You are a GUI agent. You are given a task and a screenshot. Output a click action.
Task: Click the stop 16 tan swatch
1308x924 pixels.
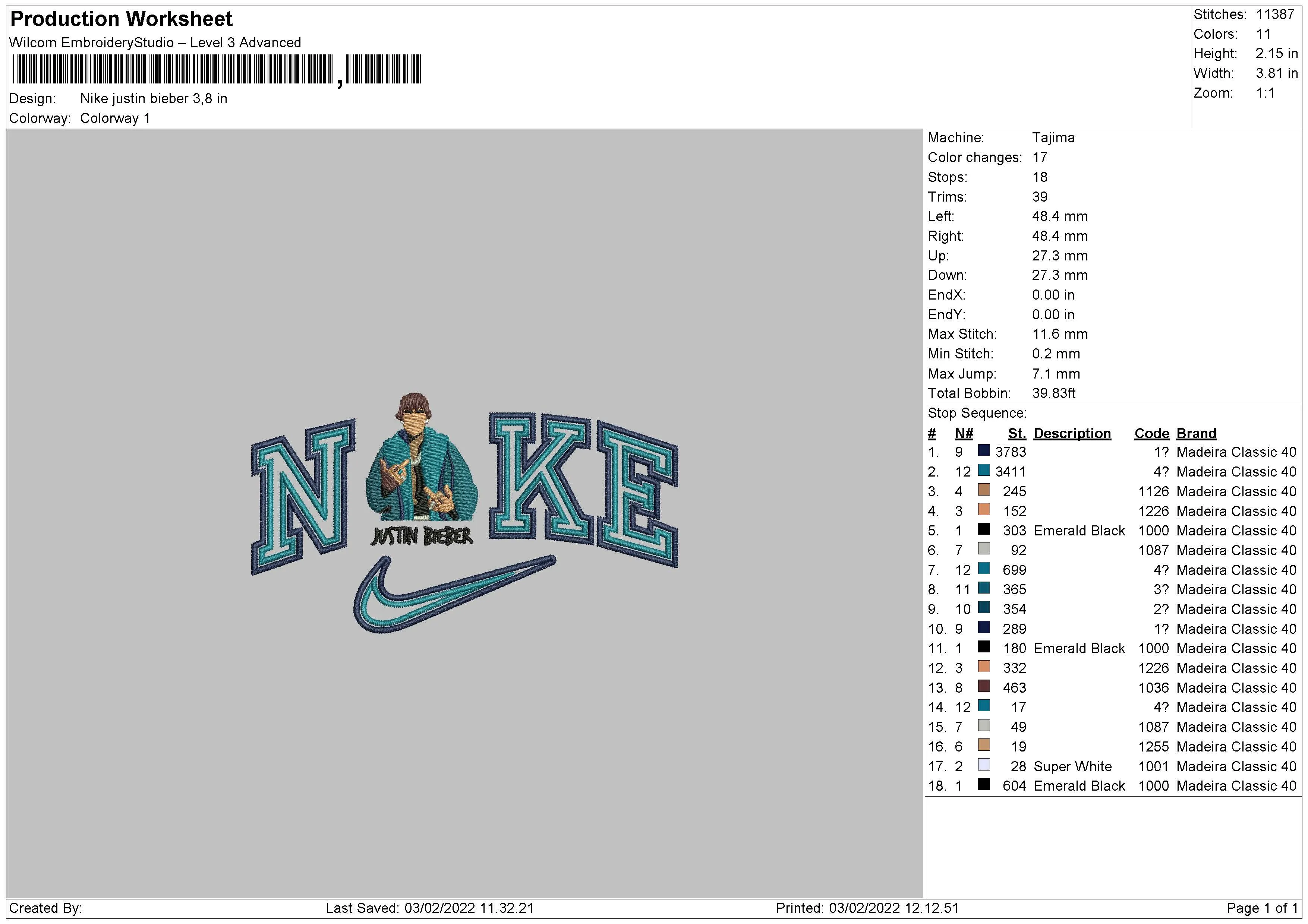(984, 745)
